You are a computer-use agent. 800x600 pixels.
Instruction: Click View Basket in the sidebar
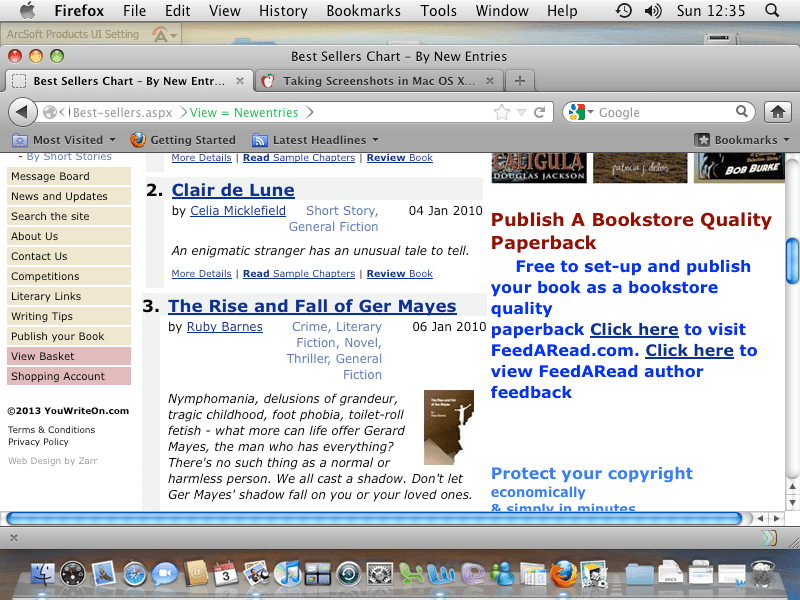[69, 356]
